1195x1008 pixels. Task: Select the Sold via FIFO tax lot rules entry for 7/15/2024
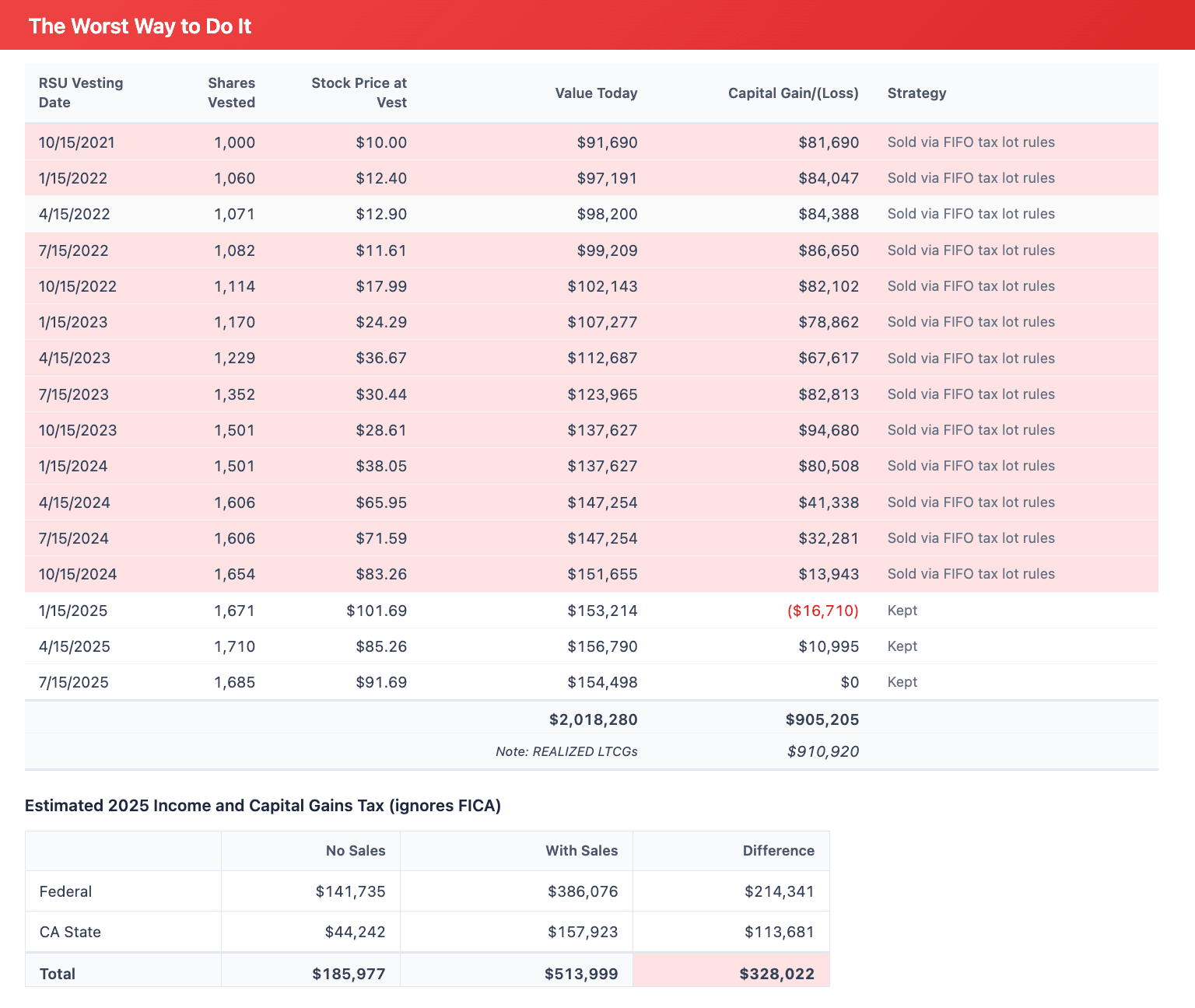point(971,537)
